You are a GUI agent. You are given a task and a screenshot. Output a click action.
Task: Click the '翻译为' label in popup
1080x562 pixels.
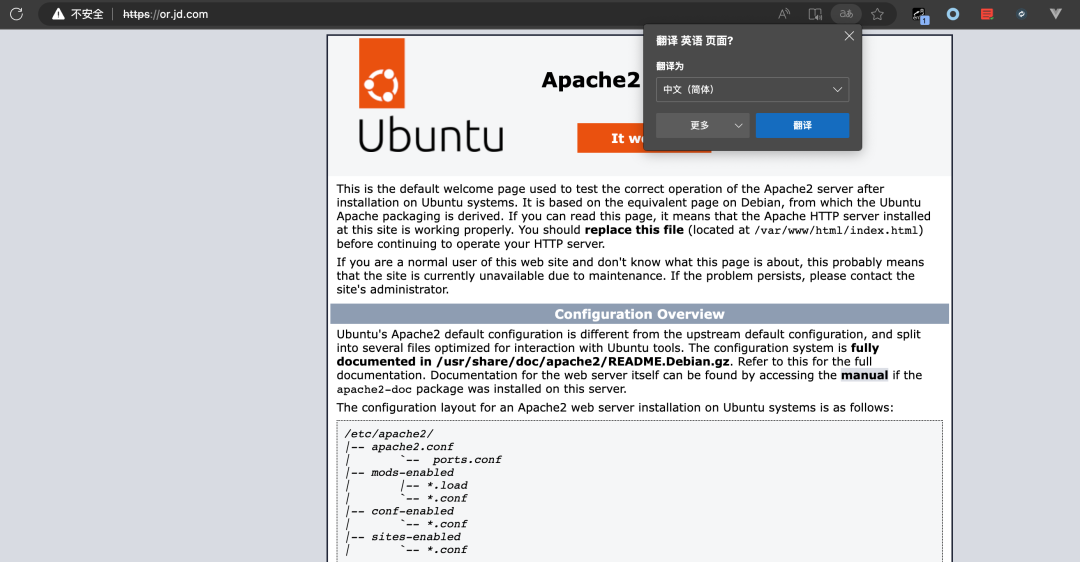[669, 66]
